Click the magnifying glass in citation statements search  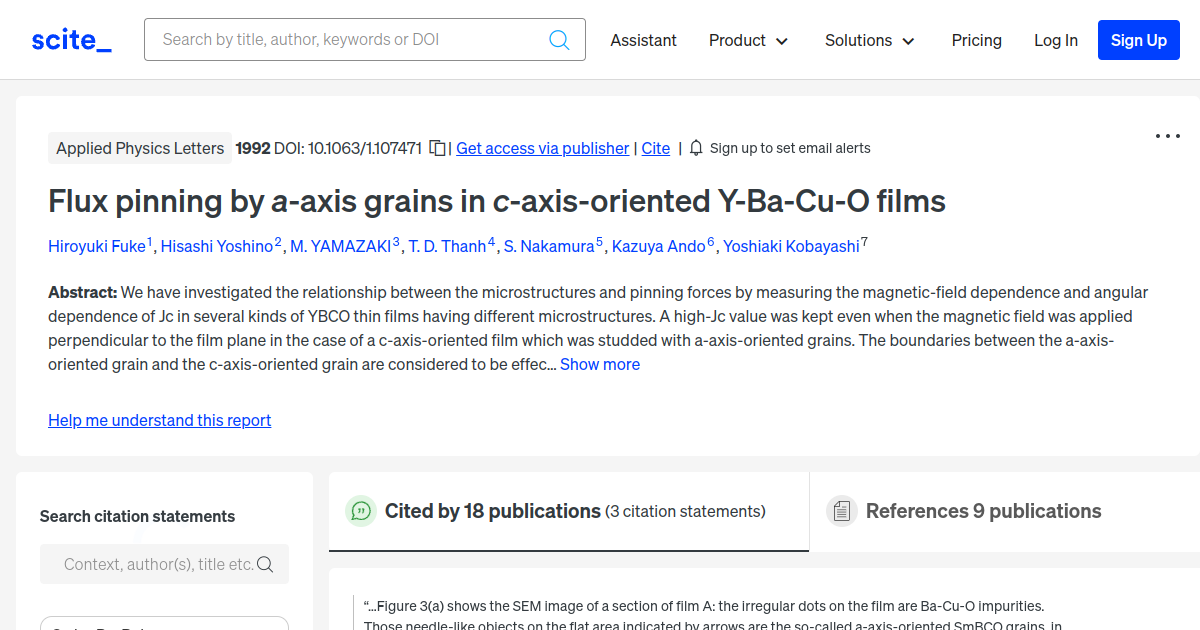(265, 564)
